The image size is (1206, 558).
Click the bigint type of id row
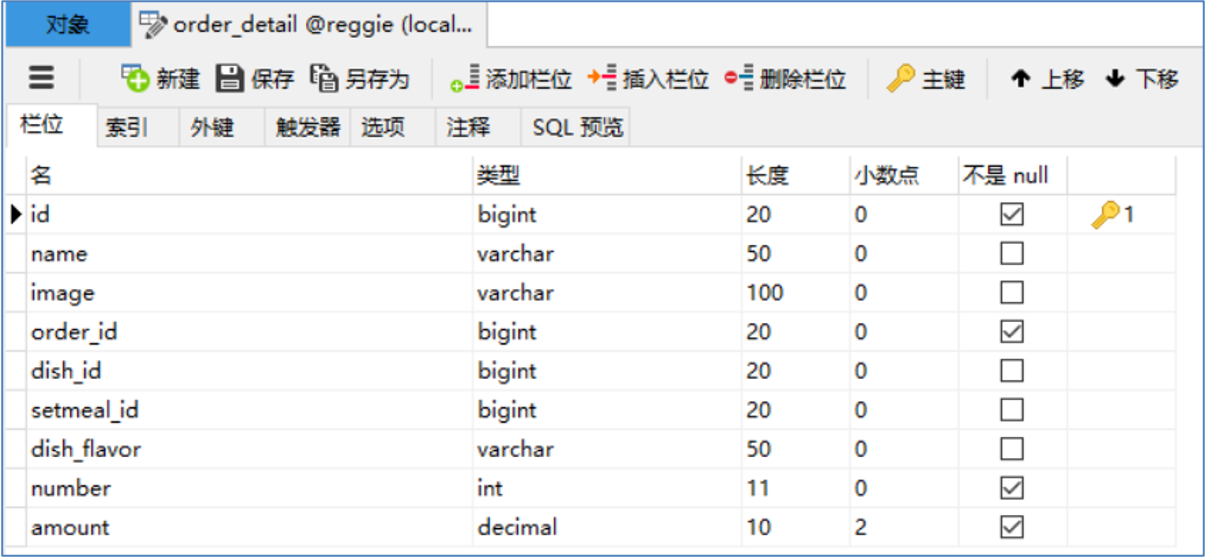[607, 214]
